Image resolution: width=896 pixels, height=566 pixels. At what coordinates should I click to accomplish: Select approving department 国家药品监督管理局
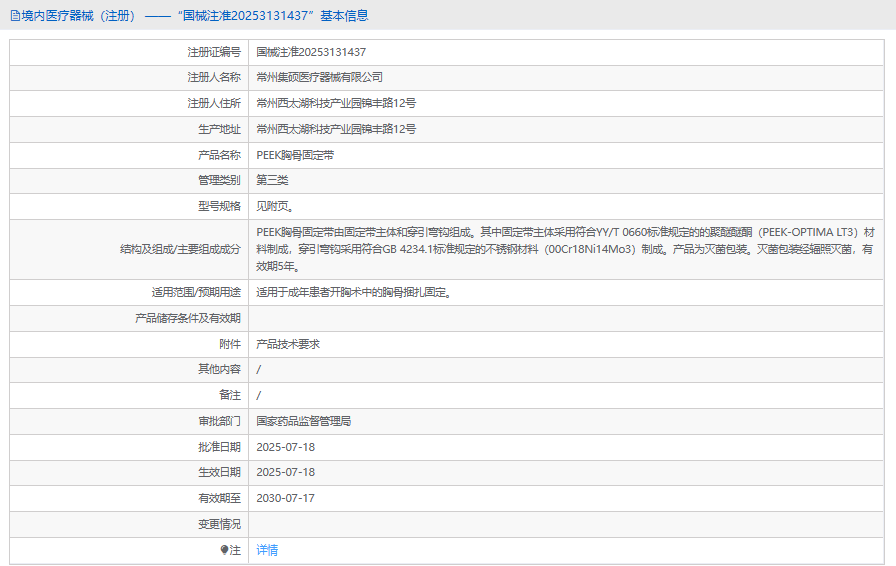coord(303,421)
